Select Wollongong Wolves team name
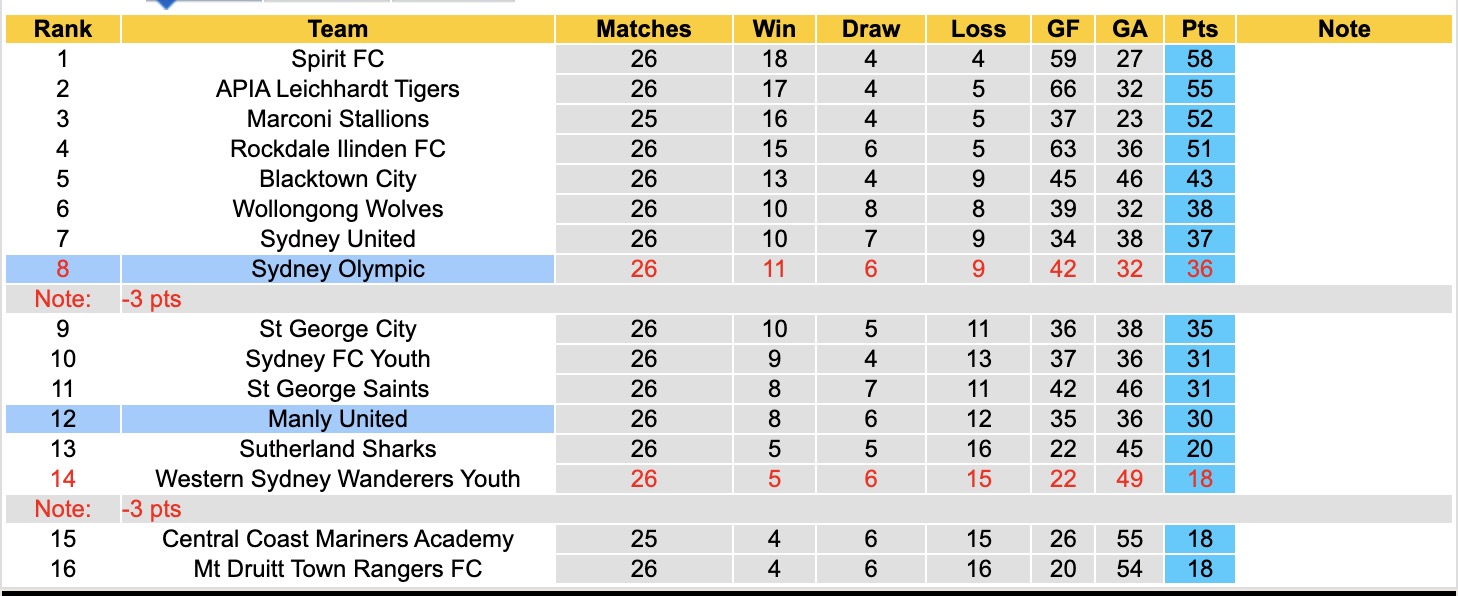The height and width of the screenshot is (596, 1458). click(338, 209)
